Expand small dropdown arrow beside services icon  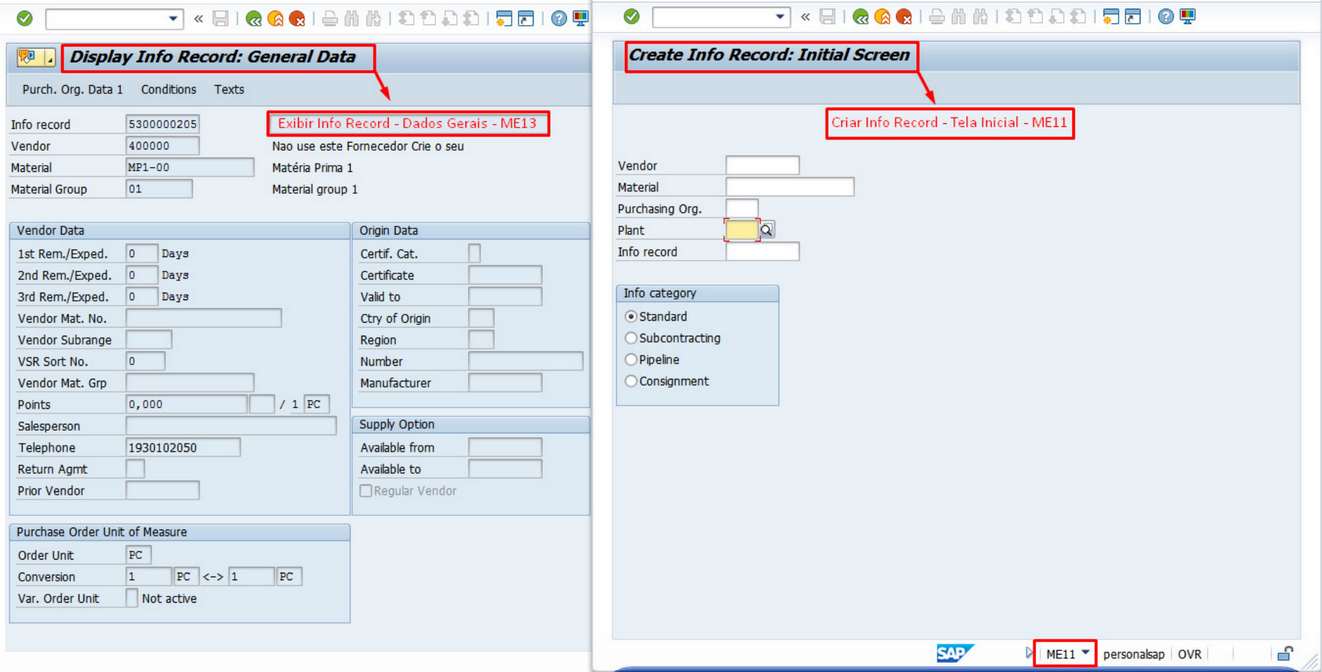[x=49, y=61]
